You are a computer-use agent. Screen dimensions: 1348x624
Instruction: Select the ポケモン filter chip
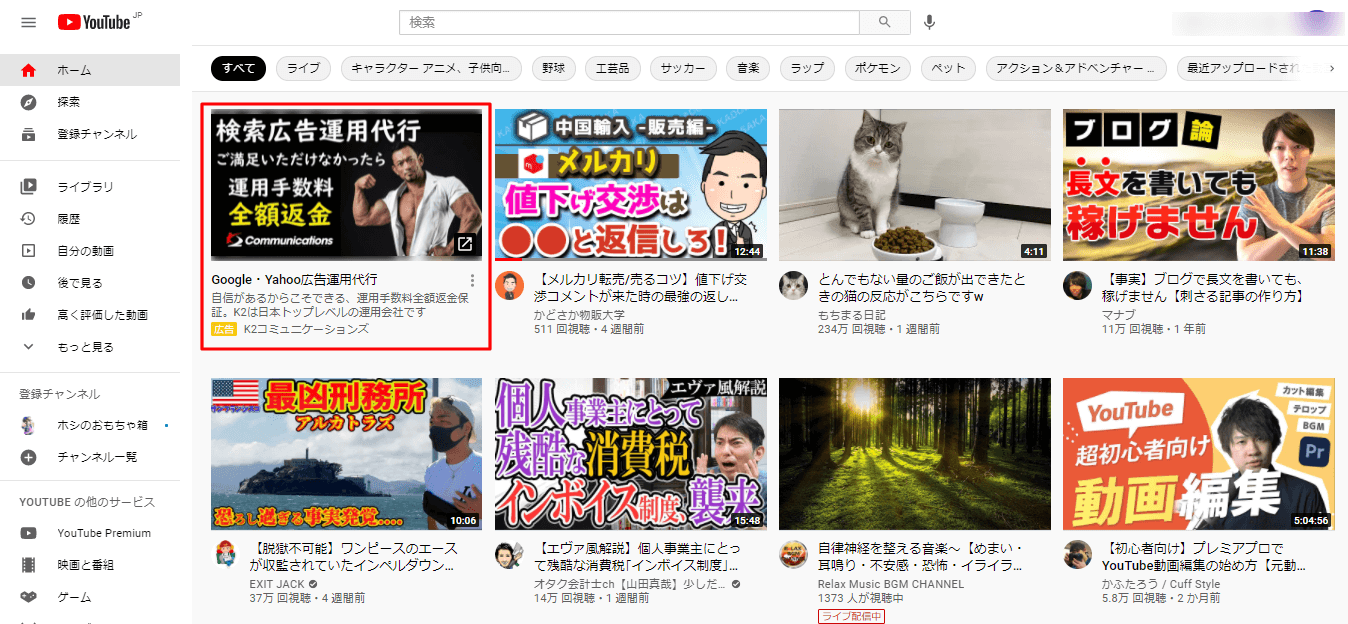[x=878, y=68]
